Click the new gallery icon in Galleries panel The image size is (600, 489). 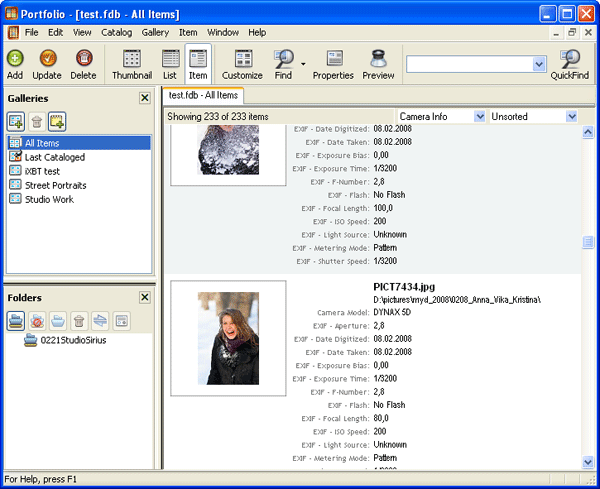[16, 122]
